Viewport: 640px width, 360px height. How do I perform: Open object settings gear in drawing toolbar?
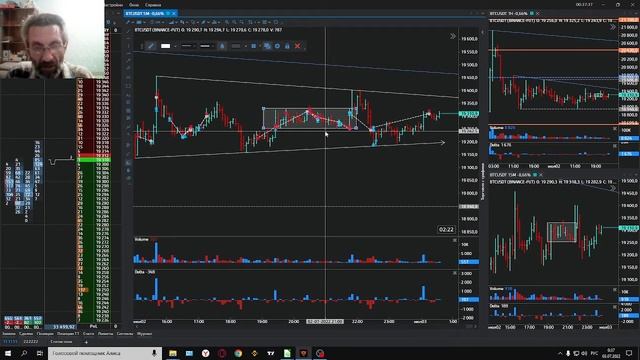[278, 46]
